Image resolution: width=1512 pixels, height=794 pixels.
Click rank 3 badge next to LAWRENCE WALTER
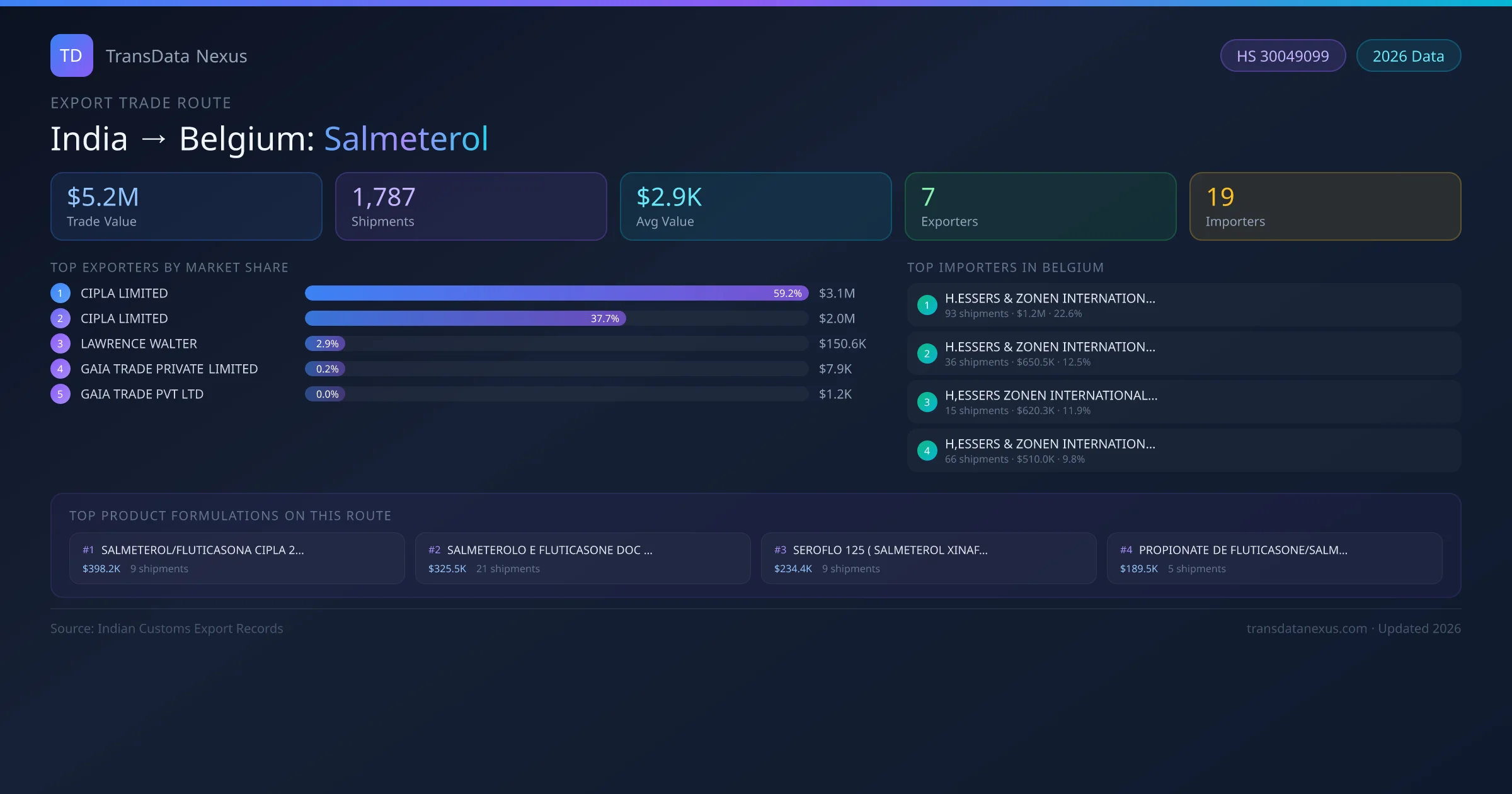coord(60,343)
